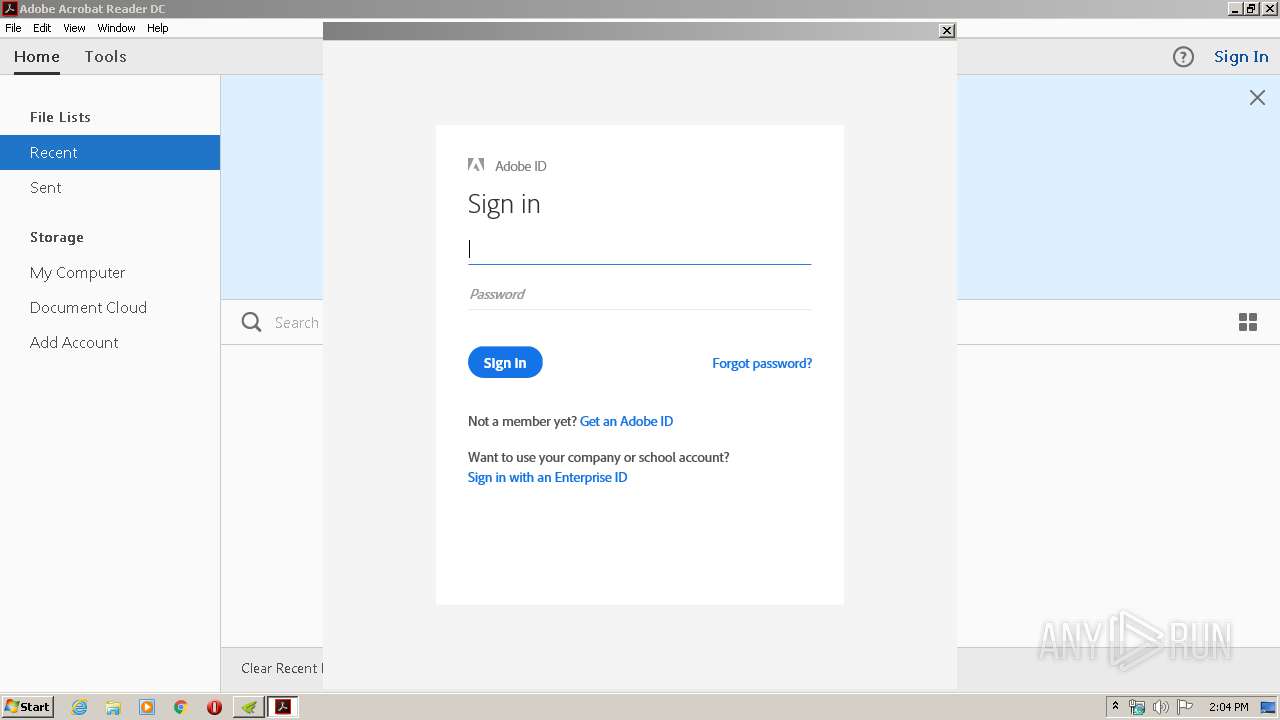The image size is (1280, 720).
Task: Click Sign in with an Enterprise ID
Action: click(547, 477)
